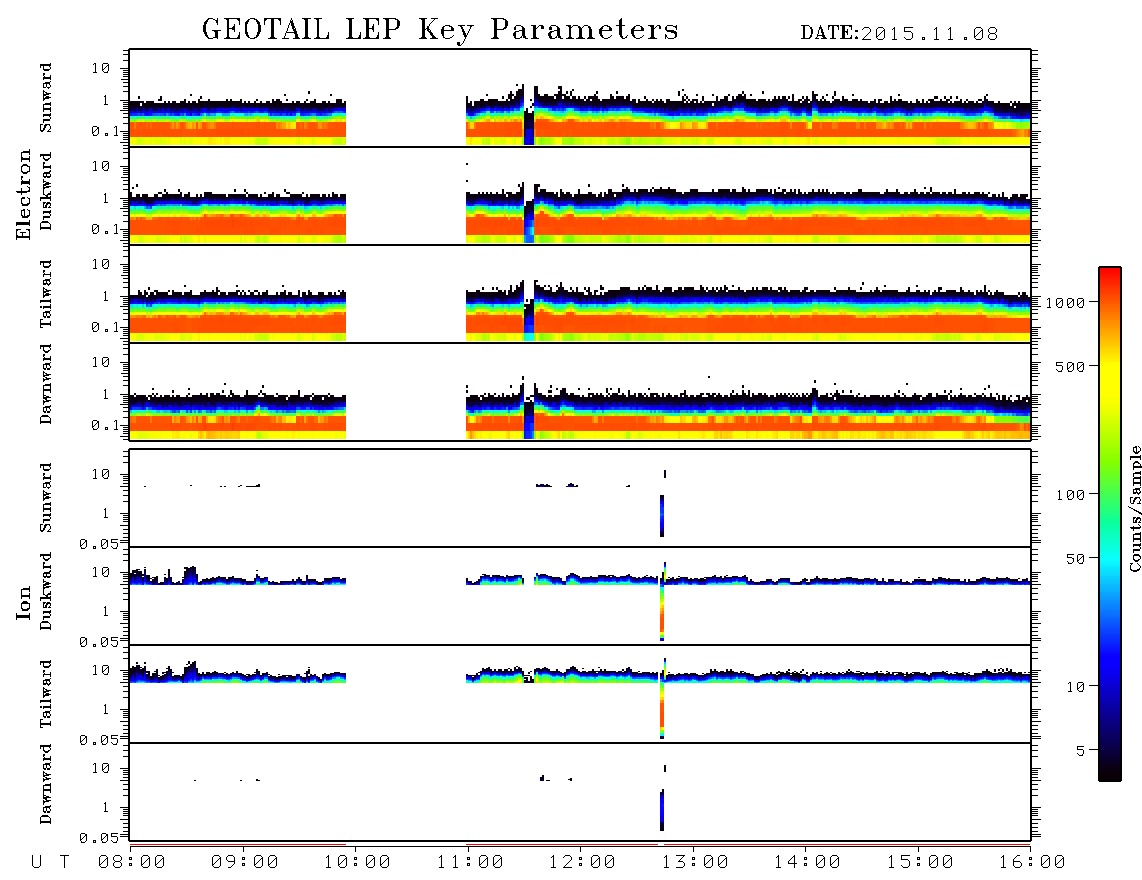The width and height of the screenshot is (1142, 880).
Task: Click the 50 color bar tick label
Action: pyautogui.click(x=1075, y=559)
